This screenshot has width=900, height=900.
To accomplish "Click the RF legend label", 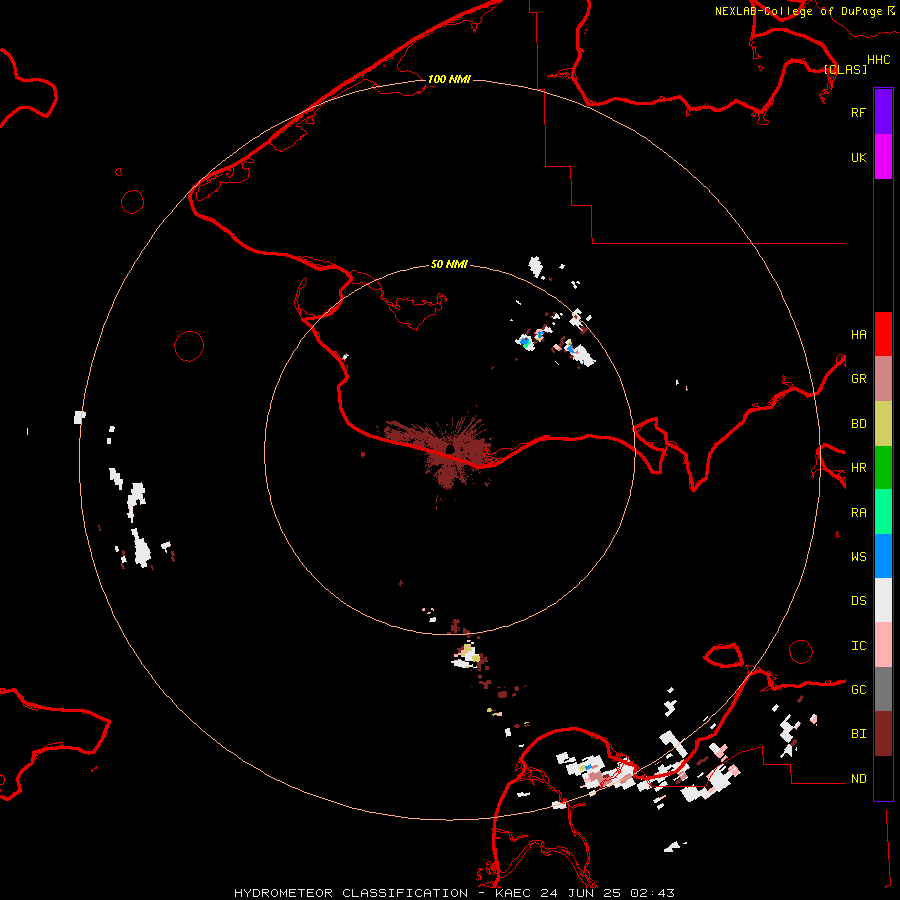I will 858,112.
